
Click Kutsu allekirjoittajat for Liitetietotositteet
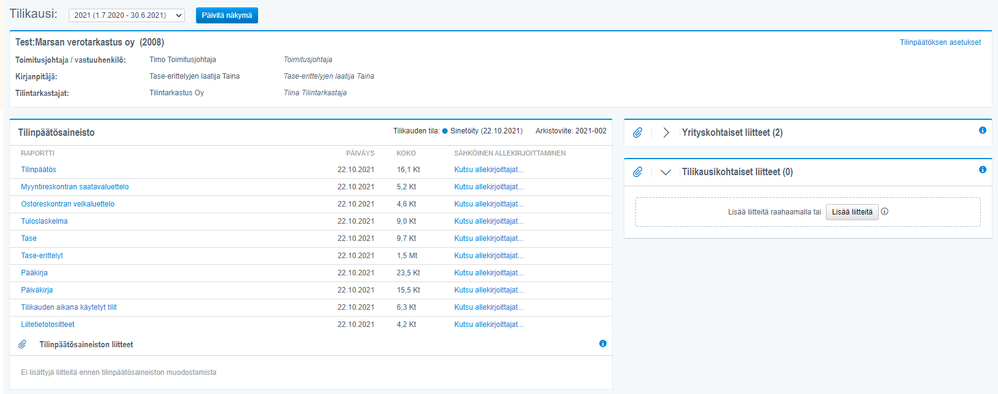pyautogui.click(x=489, y=324)
